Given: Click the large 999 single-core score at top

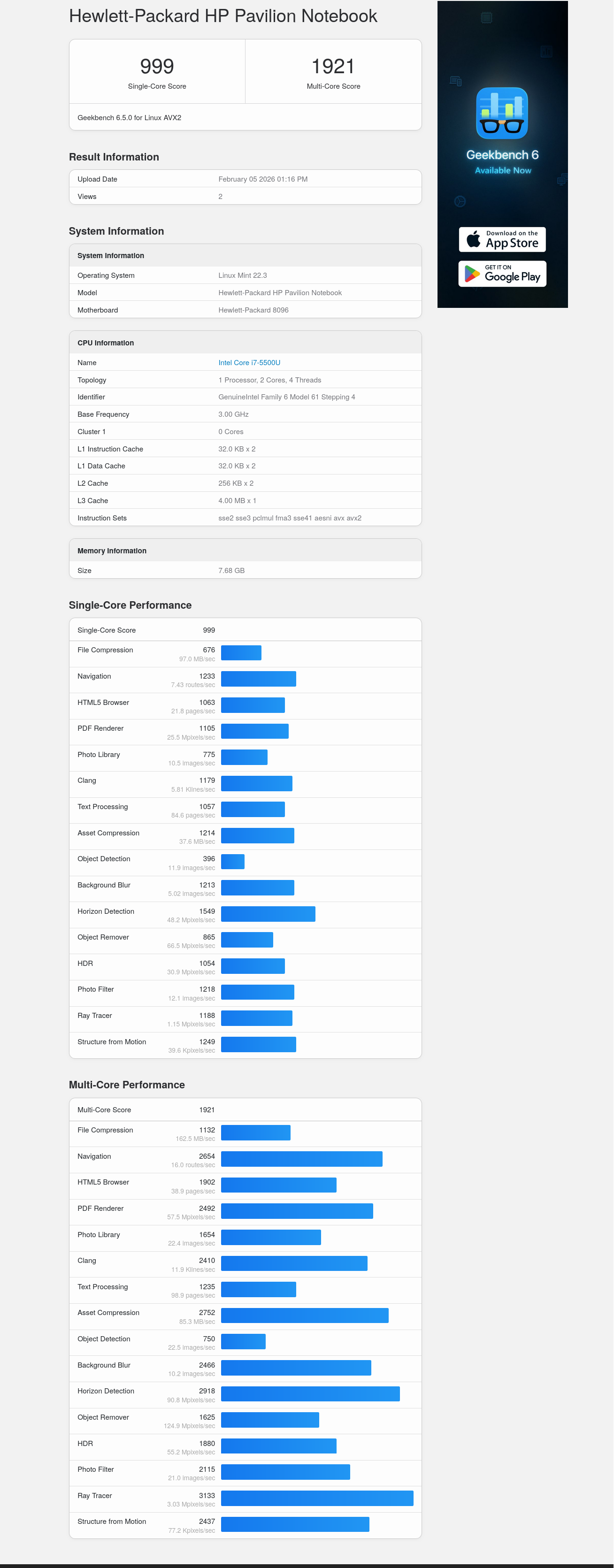Looking at the screenshot, I should [157, 66].
